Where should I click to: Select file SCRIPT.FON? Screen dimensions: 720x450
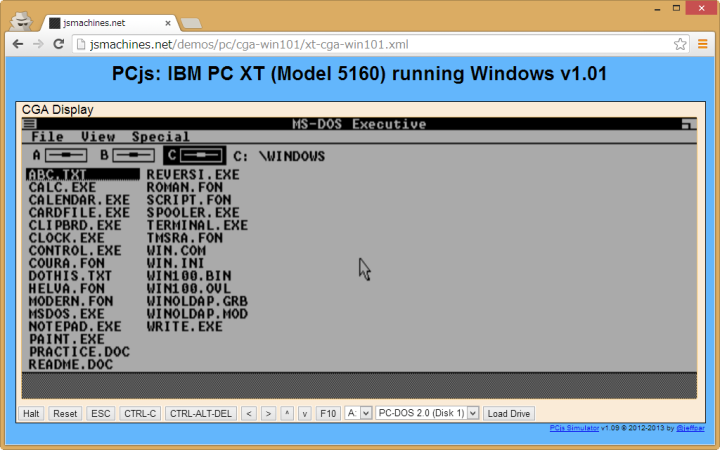[x=189, y=200]
